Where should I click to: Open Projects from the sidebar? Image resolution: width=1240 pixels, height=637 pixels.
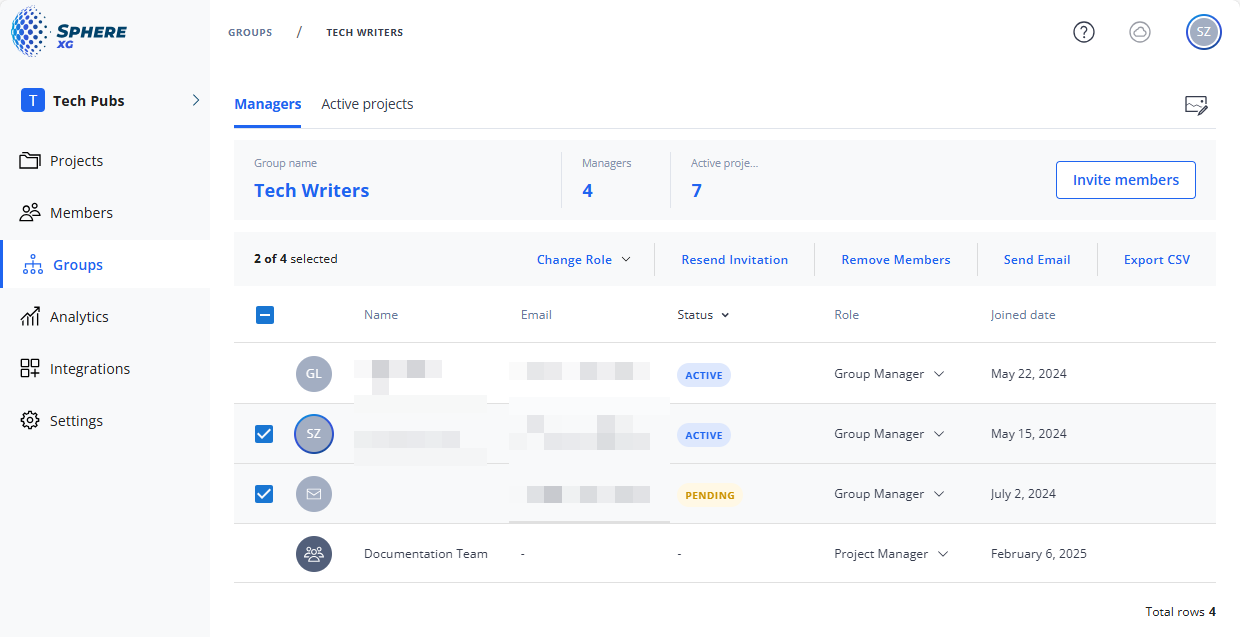(x=76, y=161)
